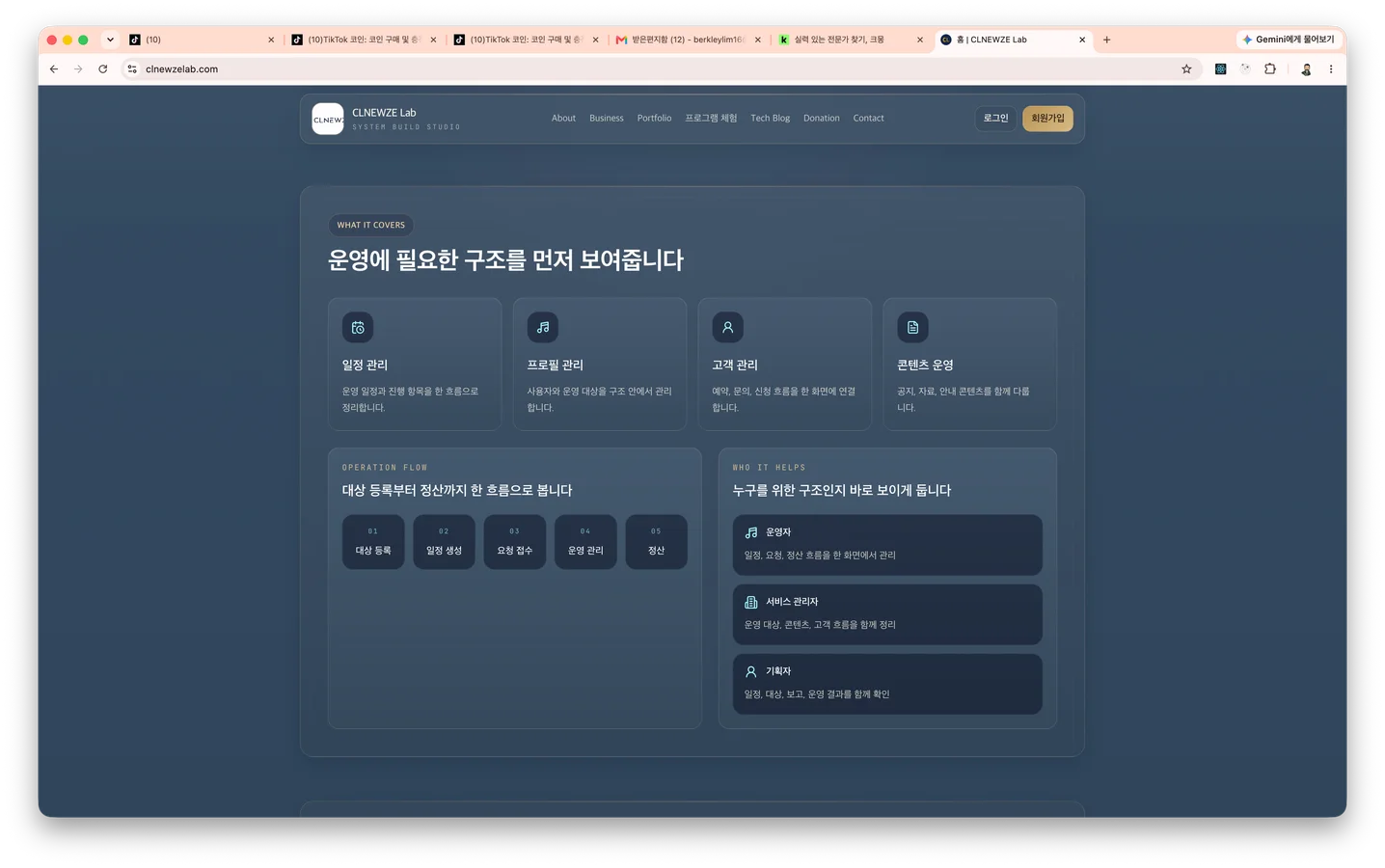Screen dimensions: 1385x868
Task: Click the browser forward arrow
Action: (x=78, y=69)
